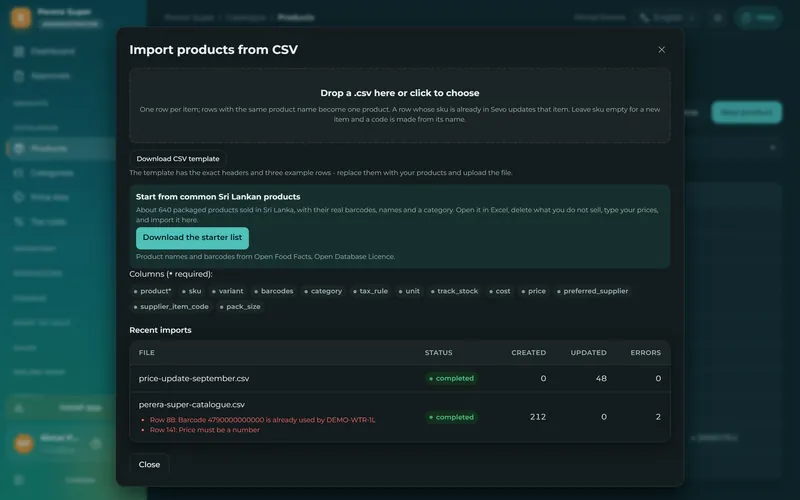Image resolution: width=800 pixels, height=500 pixels.
Task: Click the STATUS column header
Action: [x=438, y=353]
